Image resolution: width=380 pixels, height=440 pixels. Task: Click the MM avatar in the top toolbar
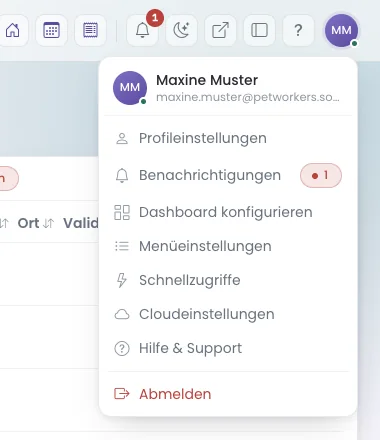[x=341, y=30]
